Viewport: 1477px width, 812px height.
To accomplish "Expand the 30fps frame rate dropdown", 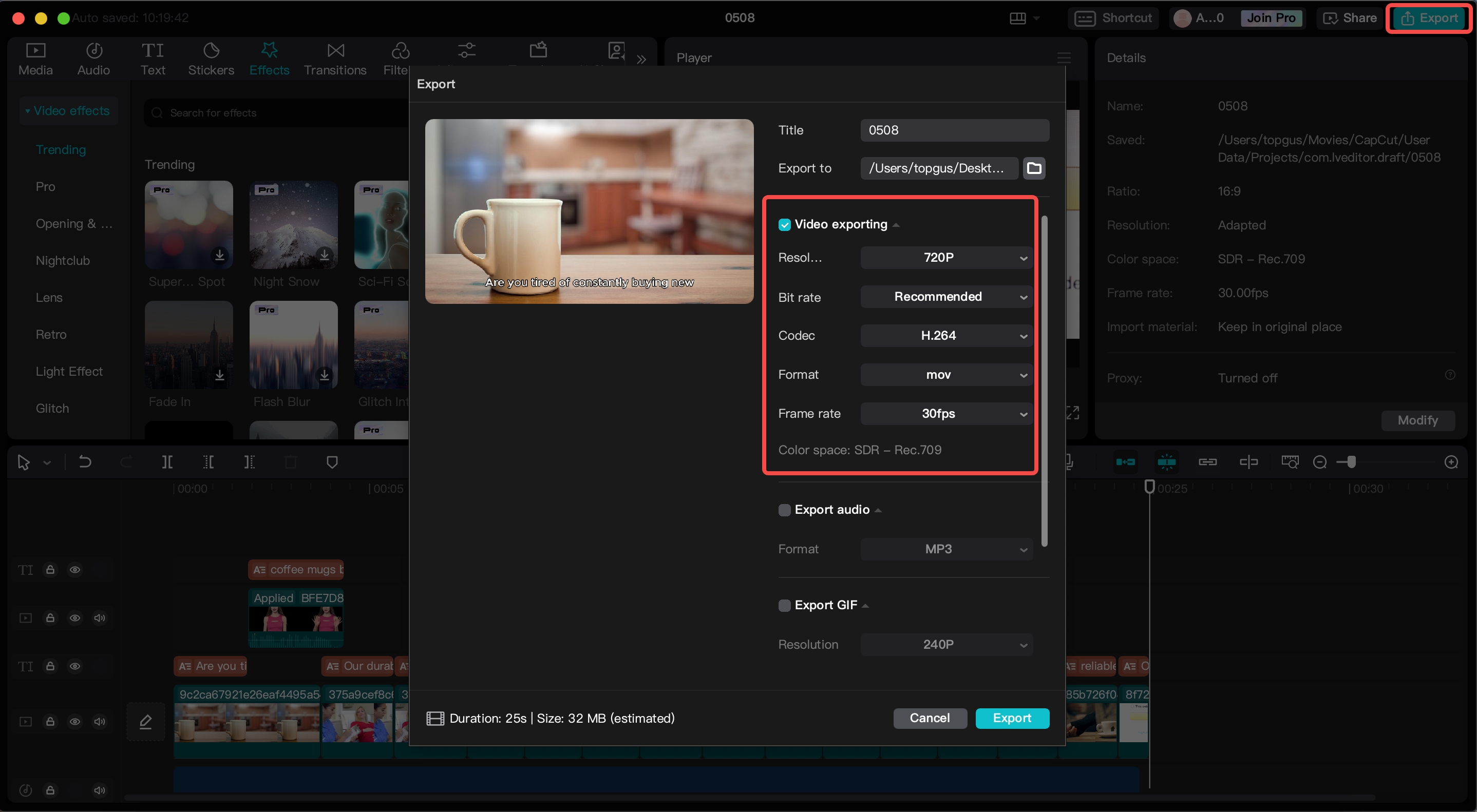I will tap(946, 414).
